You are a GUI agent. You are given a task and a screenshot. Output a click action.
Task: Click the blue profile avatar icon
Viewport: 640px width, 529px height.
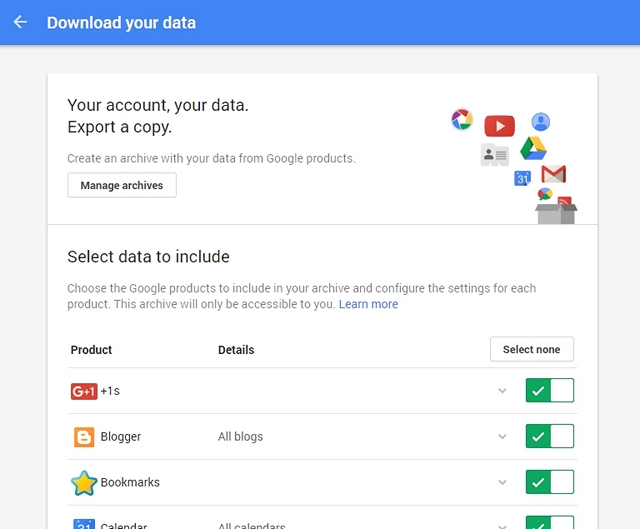click(x=540, y=122)
